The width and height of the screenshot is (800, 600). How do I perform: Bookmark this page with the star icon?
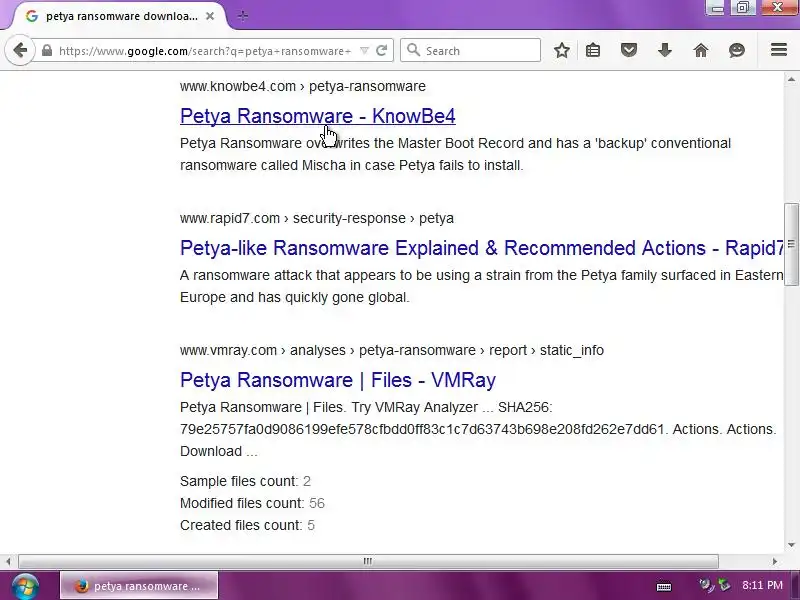pos(562,50)
